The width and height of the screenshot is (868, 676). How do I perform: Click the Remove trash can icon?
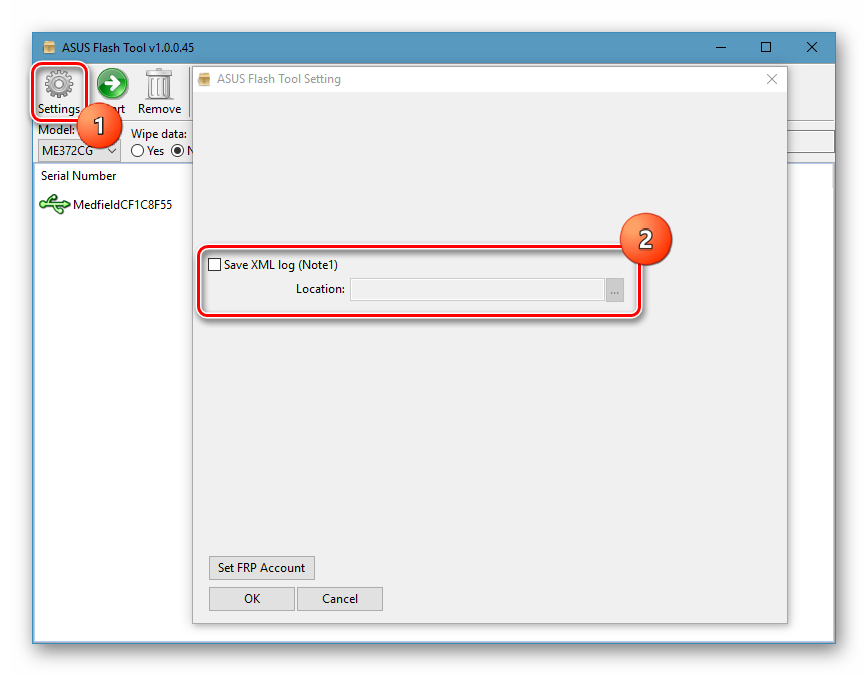coord(159,84)
